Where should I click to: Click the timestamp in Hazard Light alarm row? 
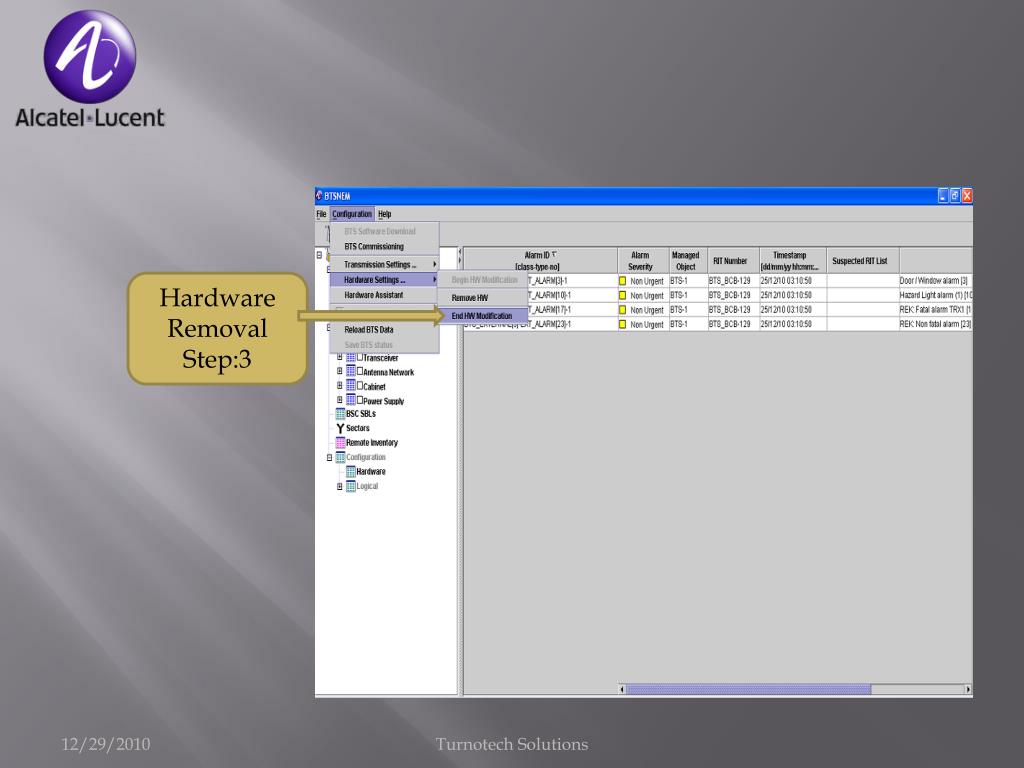pyautogui.click(x=786, y=295)
